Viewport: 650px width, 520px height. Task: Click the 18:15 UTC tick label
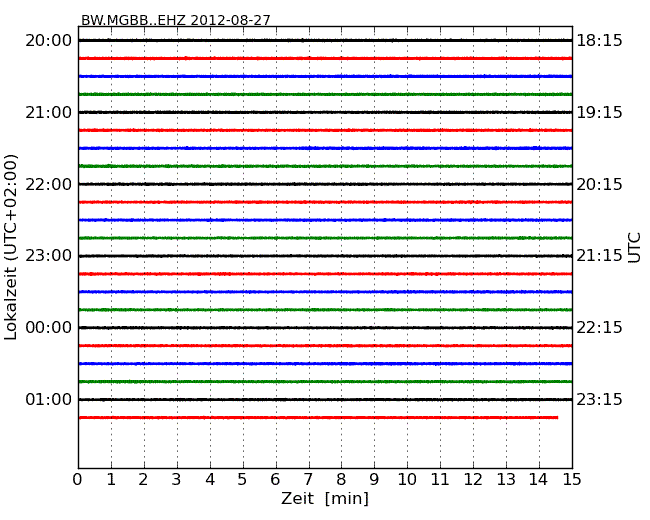tap(599, 41)
